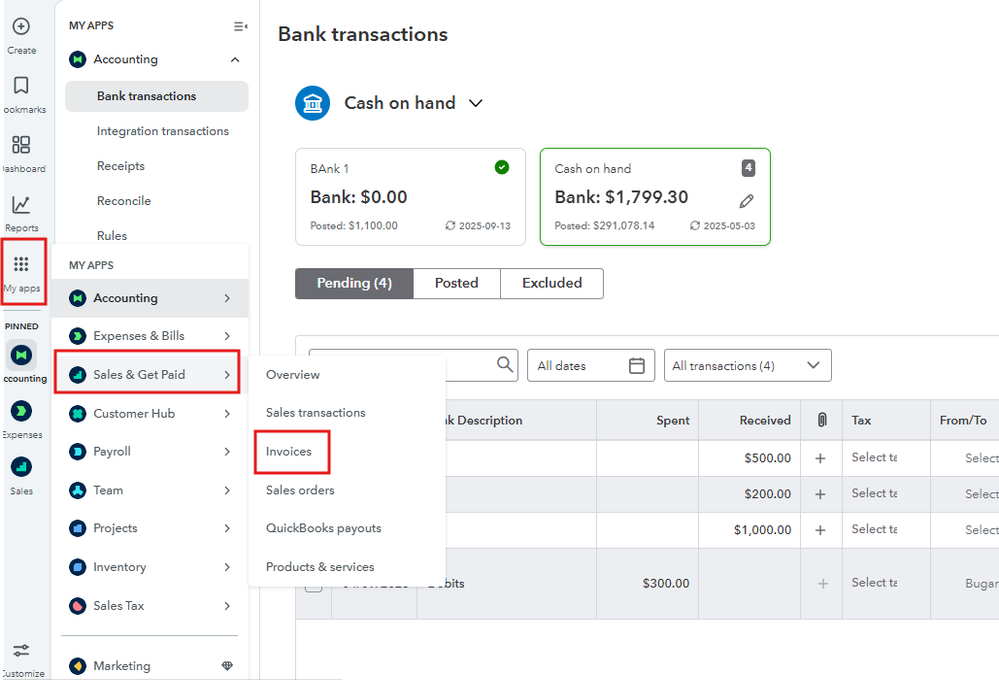Viewport: 999px width, 680px height.
Task: Switch to Posted tab
Action: (457, 284)
